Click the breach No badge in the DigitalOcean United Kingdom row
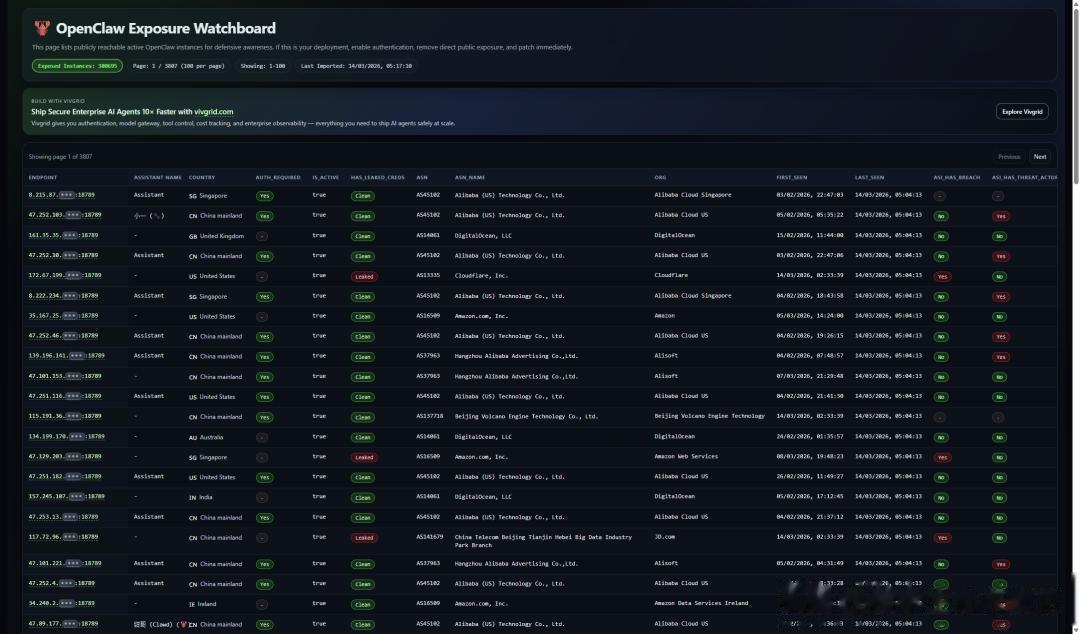This screenshot has height=634, width=1080. 941,236
